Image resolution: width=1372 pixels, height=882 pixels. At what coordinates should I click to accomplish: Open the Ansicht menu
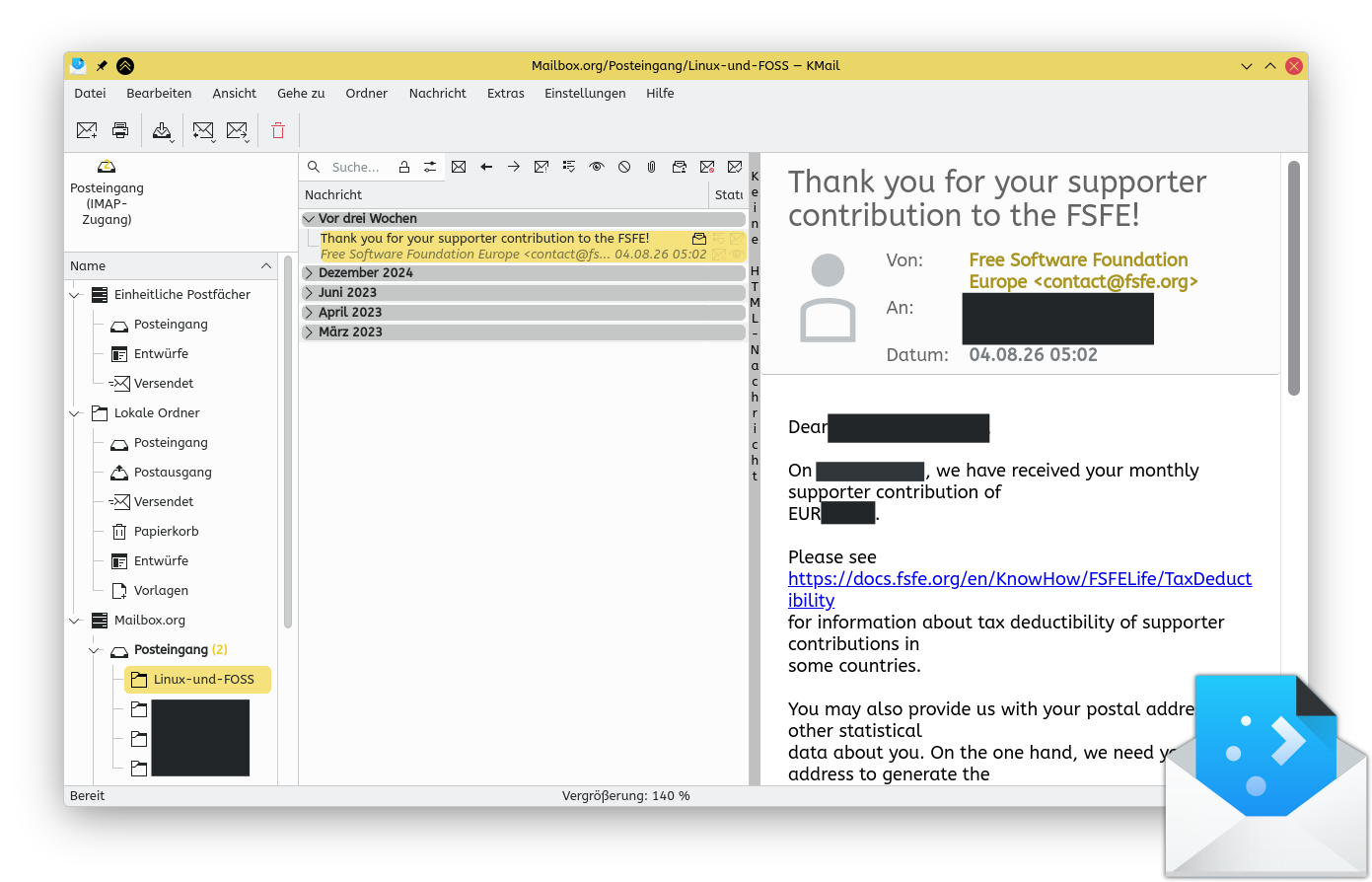click(235, 94)
